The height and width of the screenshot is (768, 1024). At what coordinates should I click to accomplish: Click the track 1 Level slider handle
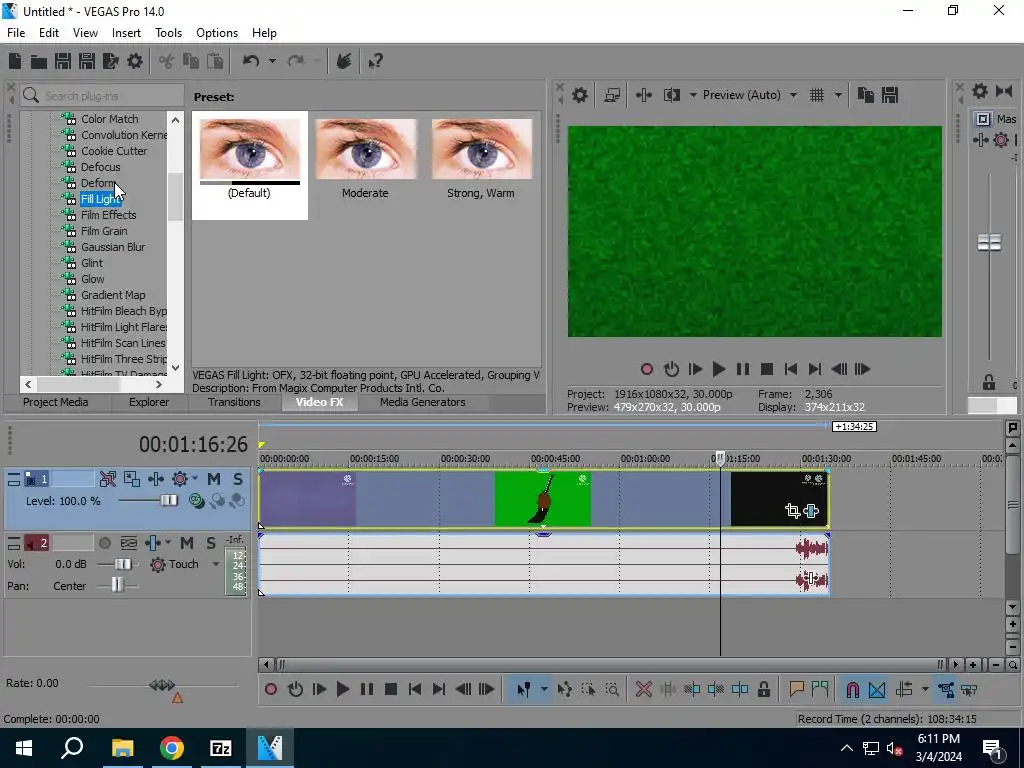point(168,500)
